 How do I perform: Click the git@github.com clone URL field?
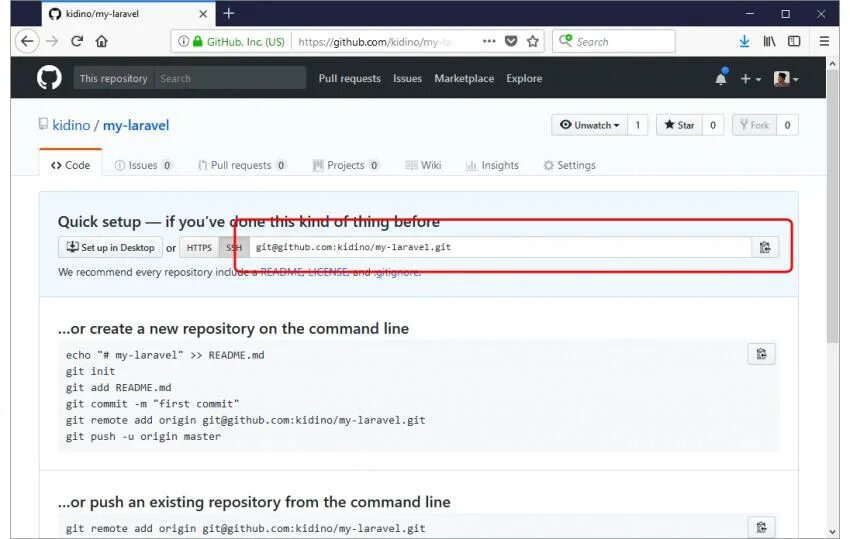pyautogui.click(x=500, y=247)
